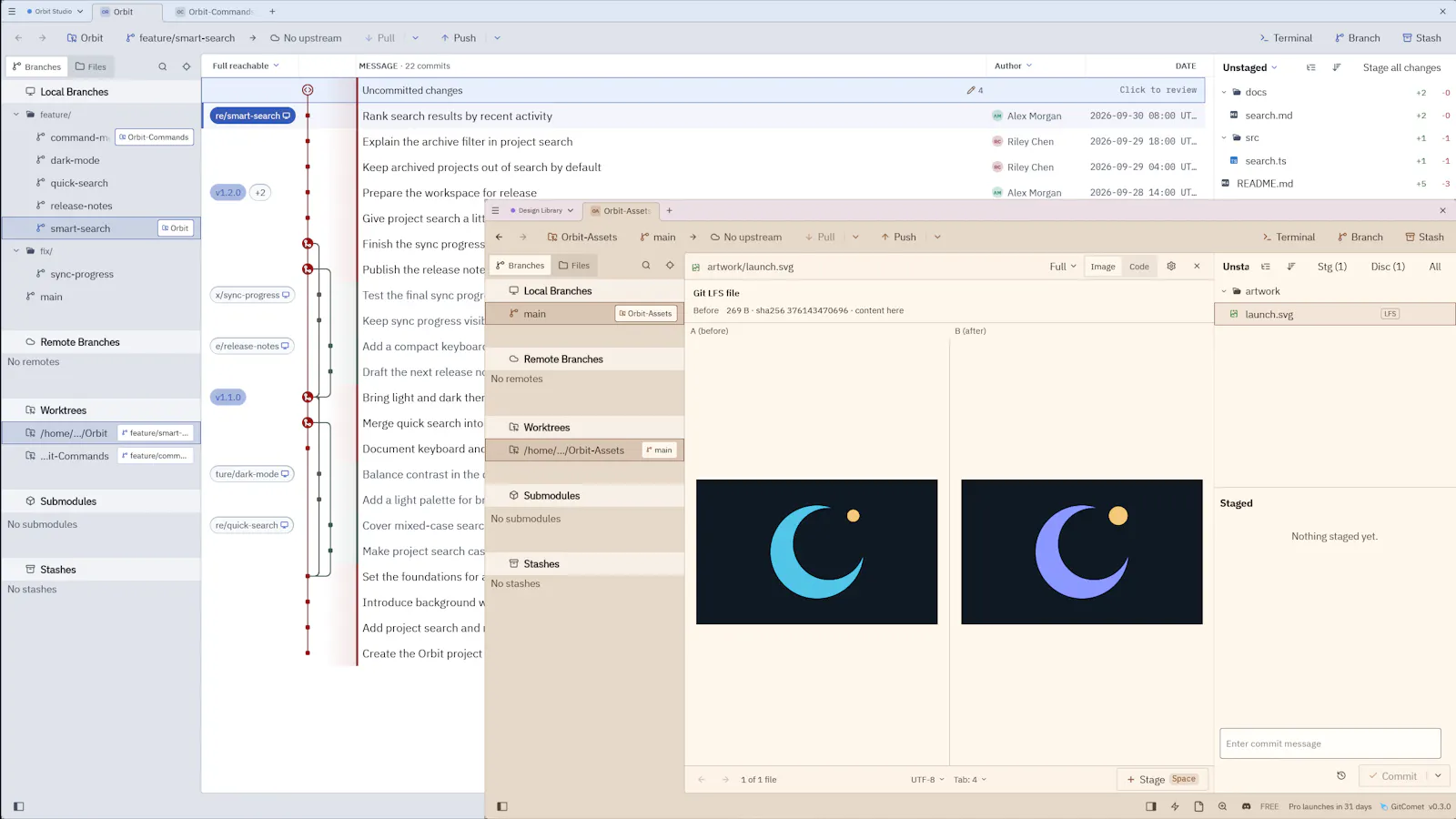Select the smart-search local branch
Image resolution: width=1456 pixels, height=819 pixels.
tap(101, 228)
